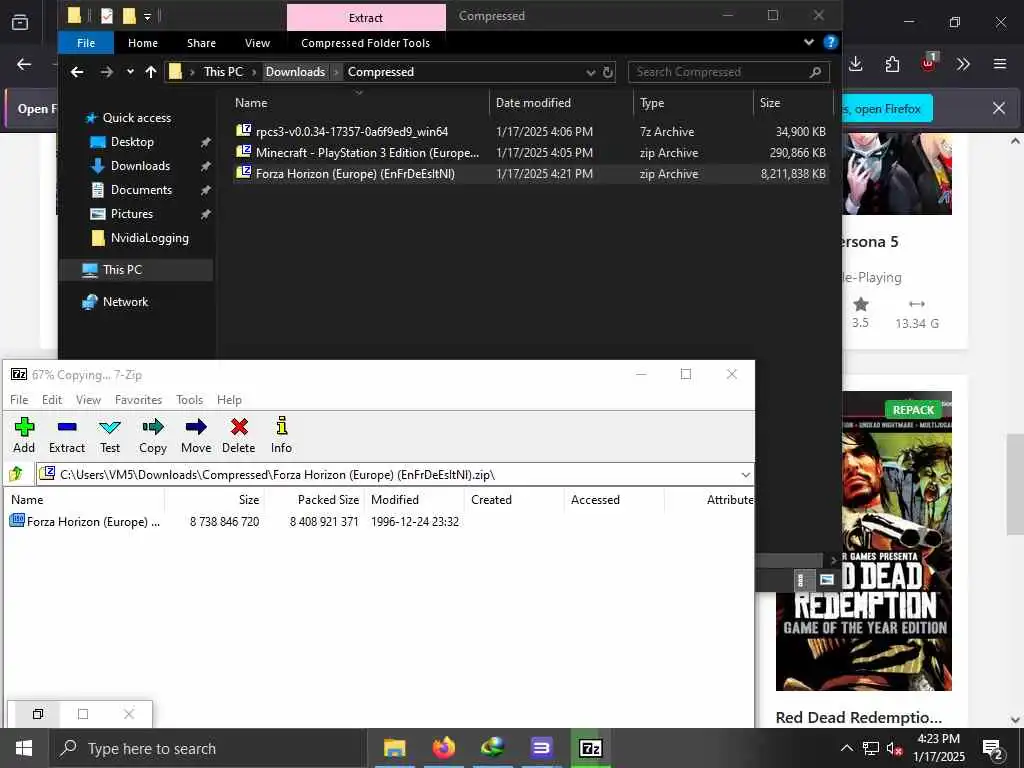Sort 7-Zip list by Packed Size column

click(x=328, y=500)
